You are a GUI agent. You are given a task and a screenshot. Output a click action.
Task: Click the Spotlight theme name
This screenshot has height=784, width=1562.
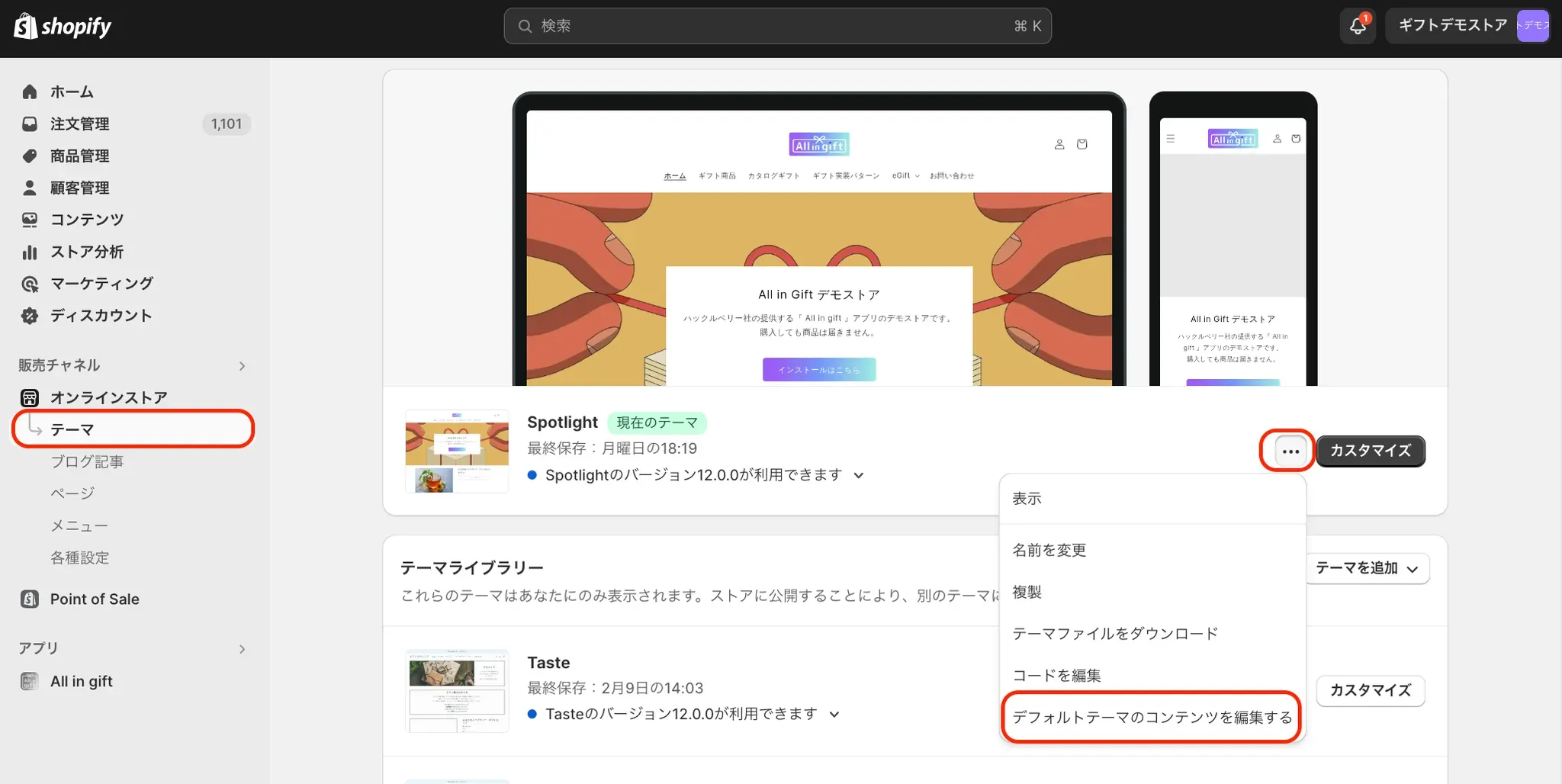(562, 423)
